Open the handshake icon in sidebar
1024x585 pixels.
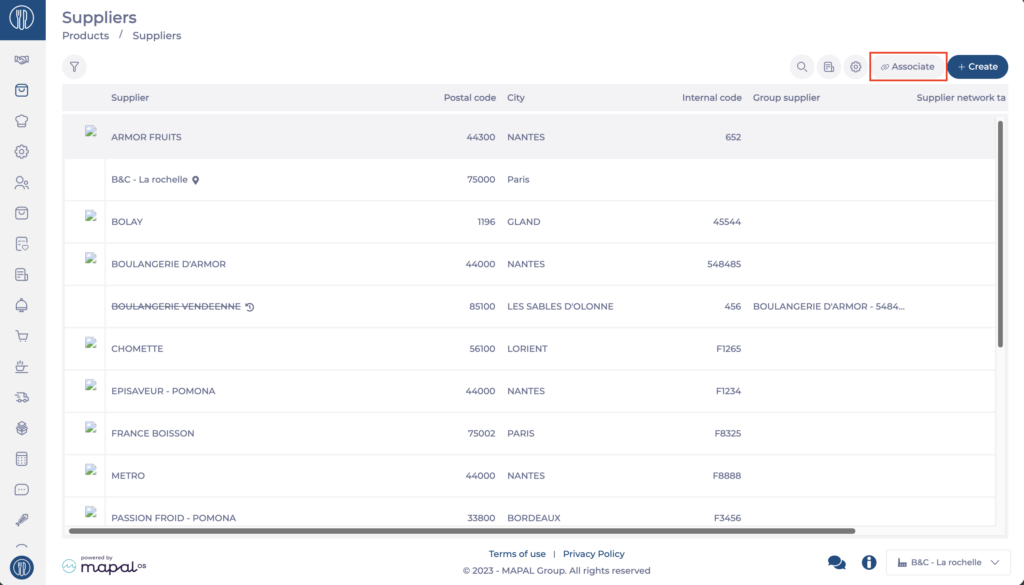coord(22,59)
